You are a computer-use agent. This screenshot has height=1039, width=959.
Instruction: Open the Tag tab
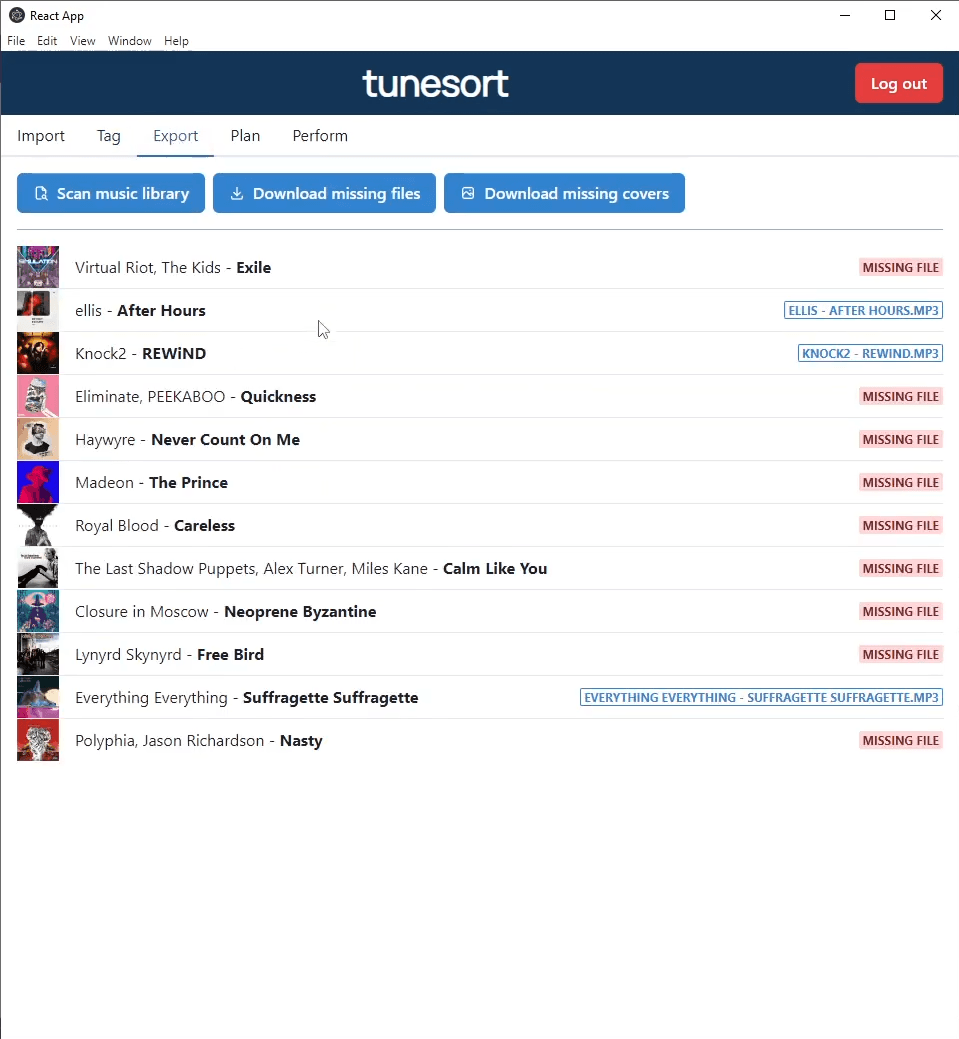pyautogui.click(x=109, y=136)
